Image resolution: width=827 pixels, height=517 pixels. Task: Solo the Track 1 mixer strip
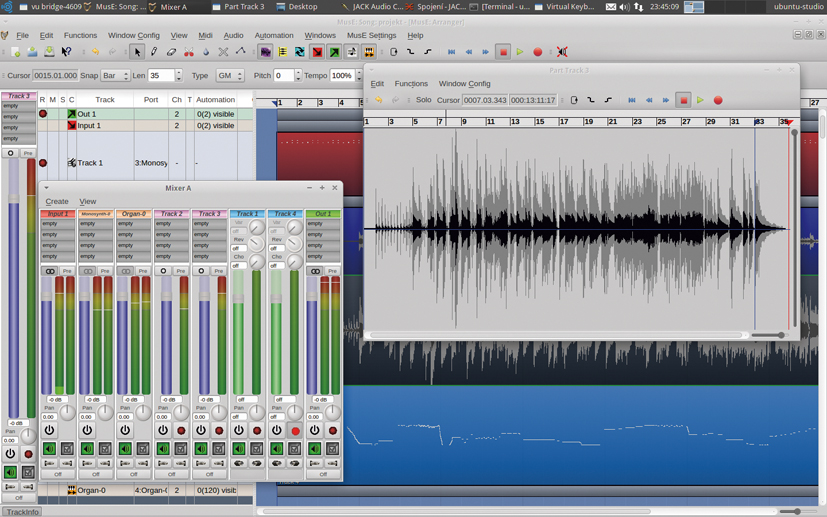[257, 449]
